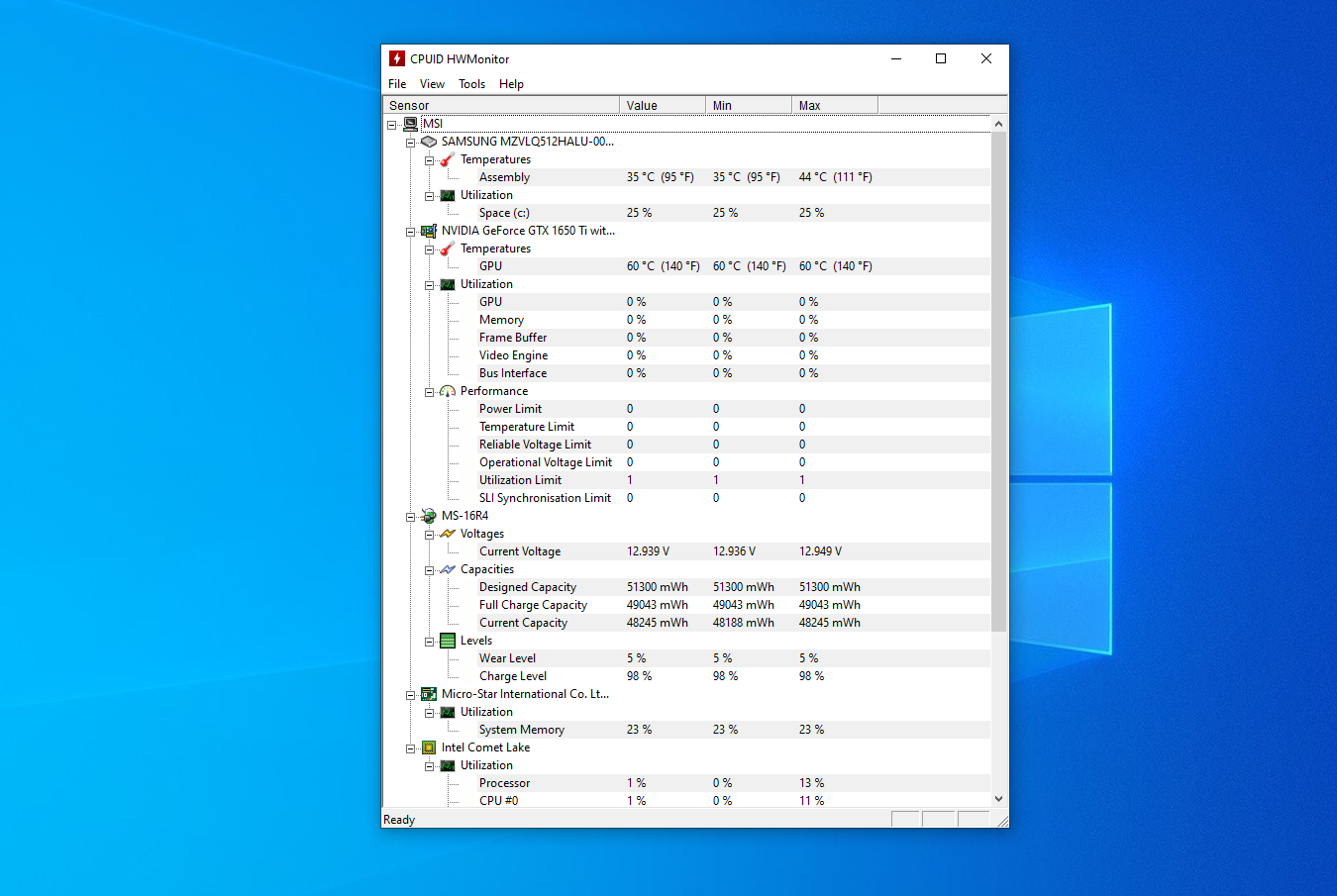The width and height of the screenshot is (1337, 896).
Task: Collapse the SAMSUNG MZVLQ512HALU node
Action: tap(411, 143)
